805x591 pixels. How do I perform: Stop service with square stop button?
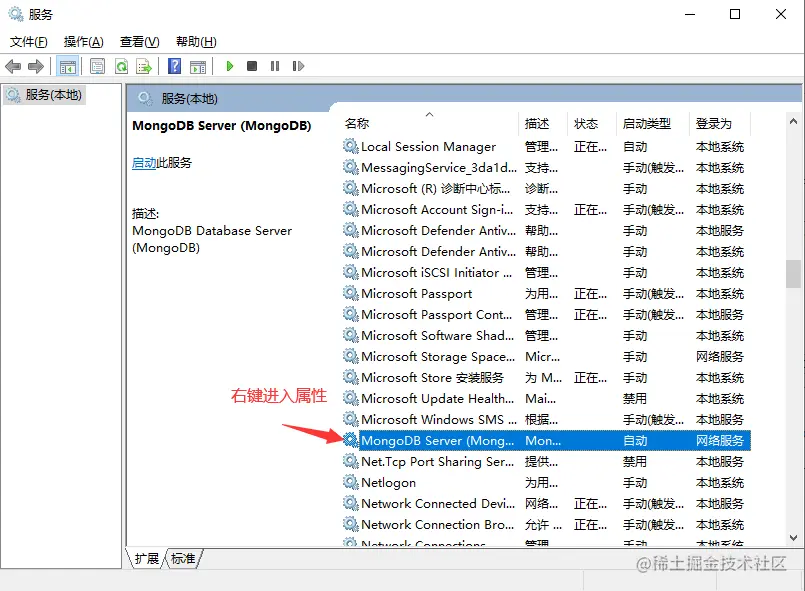coord(252,66)
